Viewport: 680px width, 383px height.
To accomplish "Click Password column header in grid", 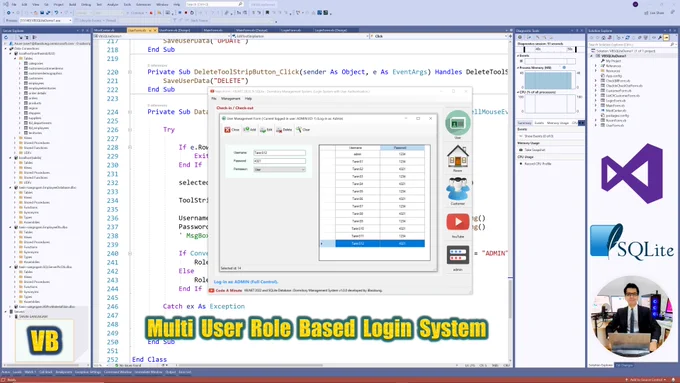I will point(402,148).
